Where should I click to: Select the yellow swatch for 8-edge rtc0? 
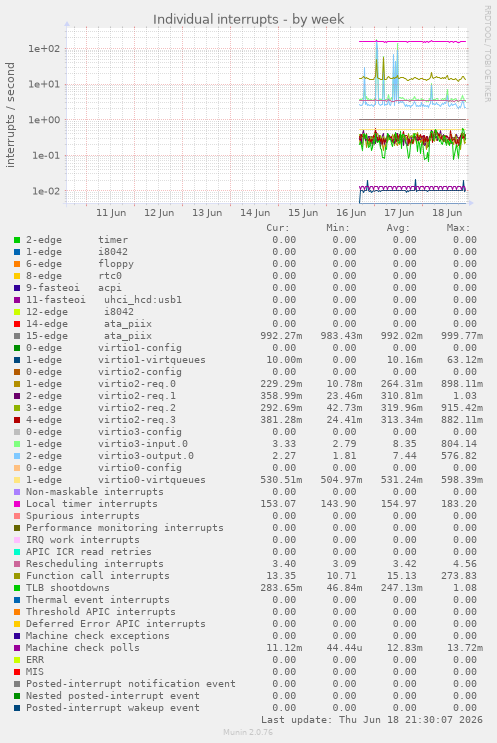(x=17, y=276)
